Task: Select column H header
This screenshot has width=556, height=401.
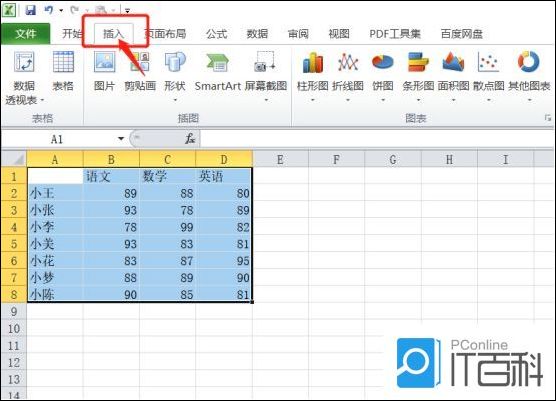Action: coord(449,160)
